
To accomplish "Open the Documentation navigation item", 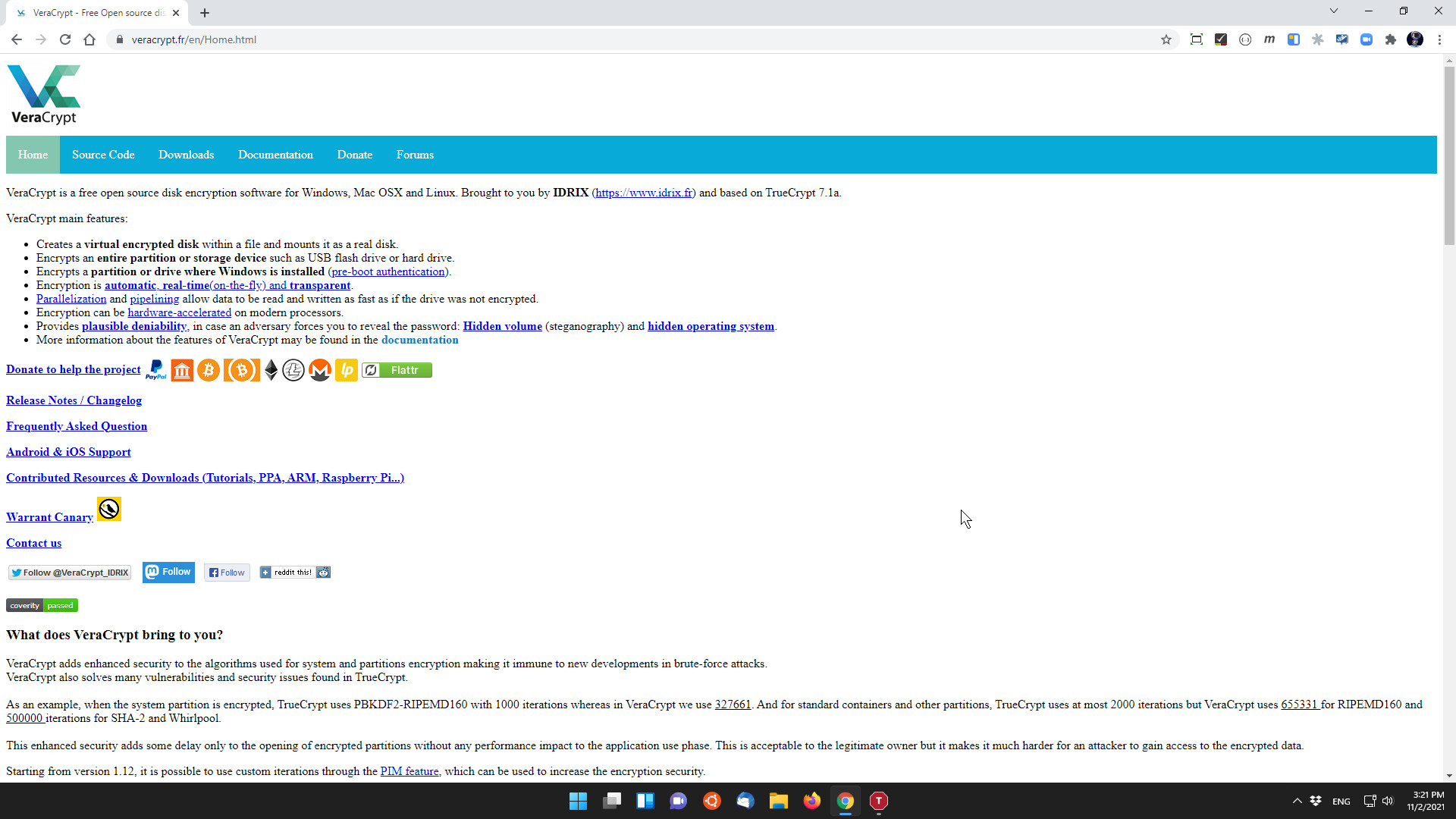I will [275, 155].
